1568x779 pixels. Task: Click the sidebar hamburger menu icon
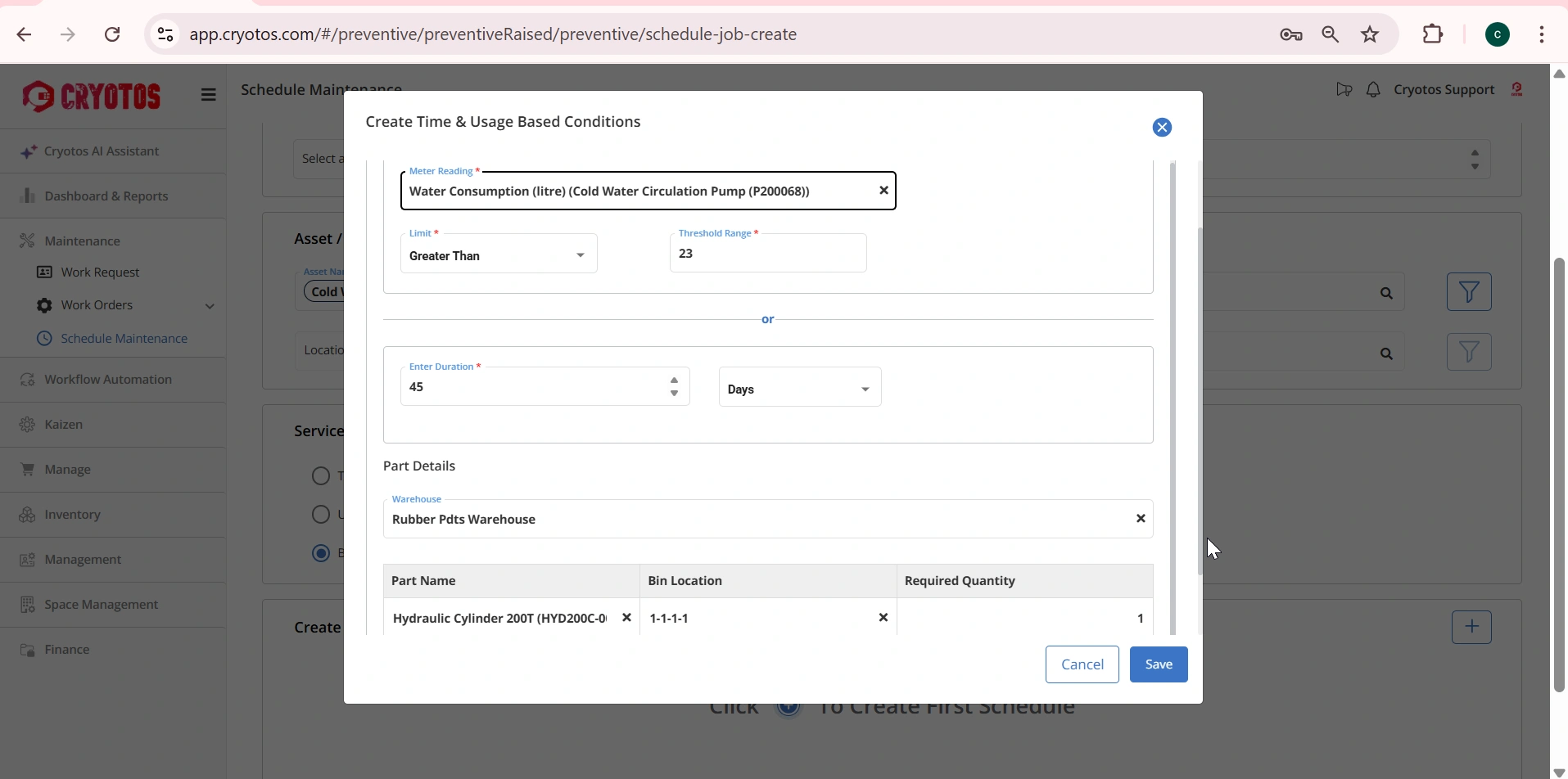coord(209,95)
